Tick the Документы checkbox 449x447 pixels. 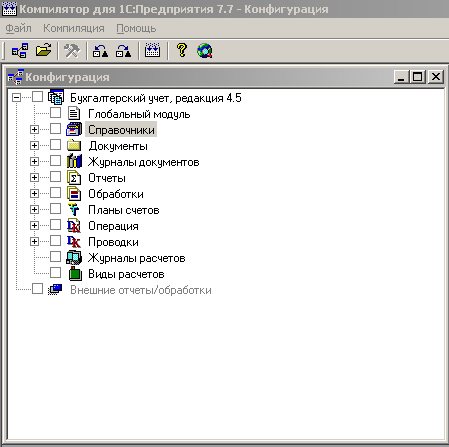pos(55,145)
